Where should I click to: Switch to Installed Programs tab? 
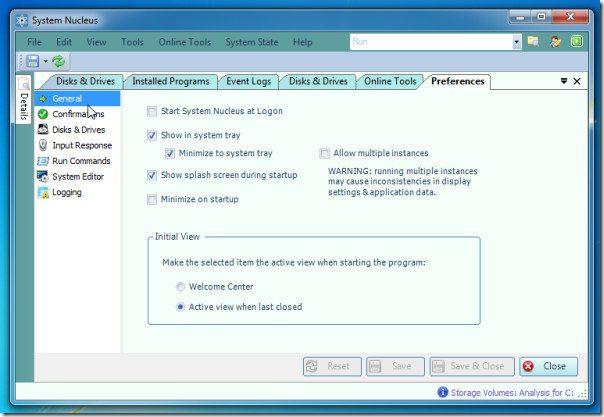(x=171, y=81)
